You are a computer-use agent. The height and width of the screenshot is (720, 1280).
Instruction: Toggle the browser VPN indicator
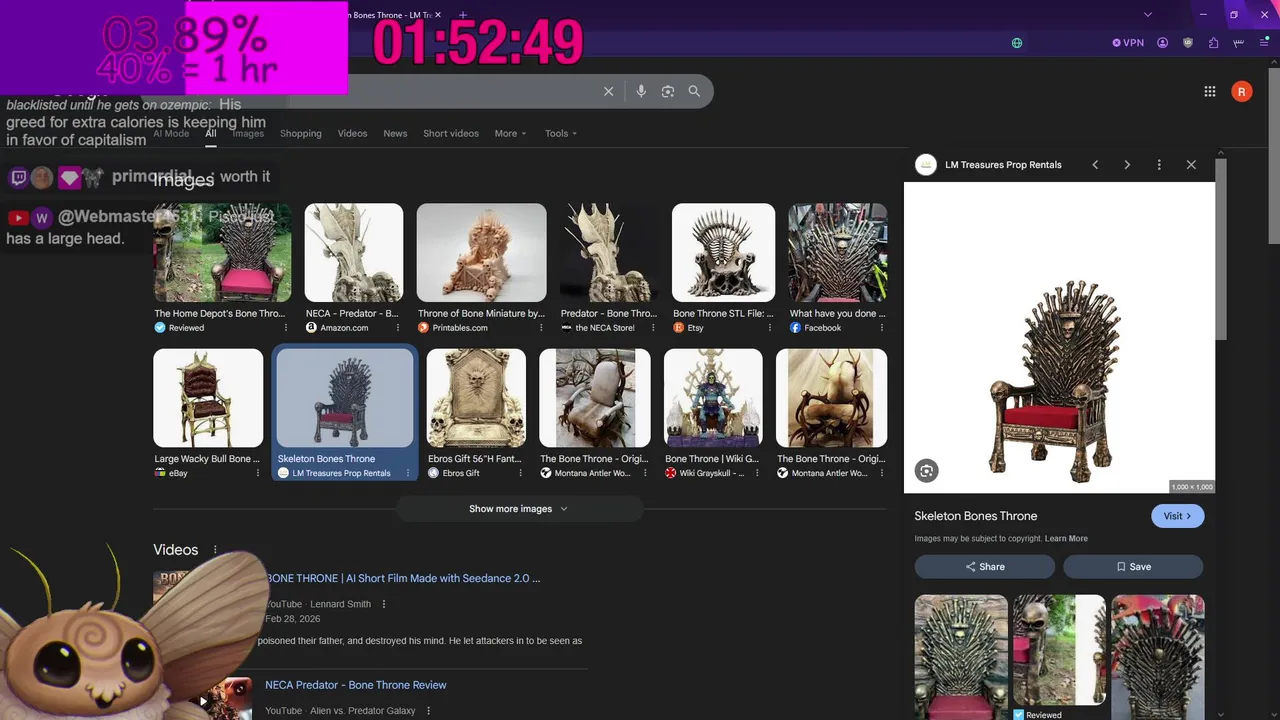(1128, 43)
